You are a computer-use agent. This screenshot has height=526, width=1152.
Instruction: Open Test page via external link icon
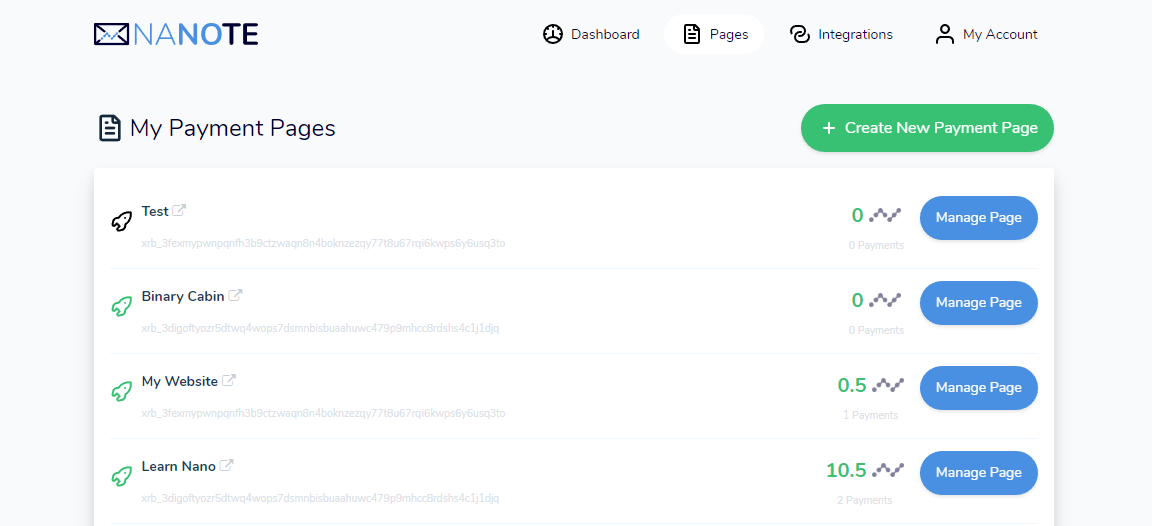click(179, 210)
